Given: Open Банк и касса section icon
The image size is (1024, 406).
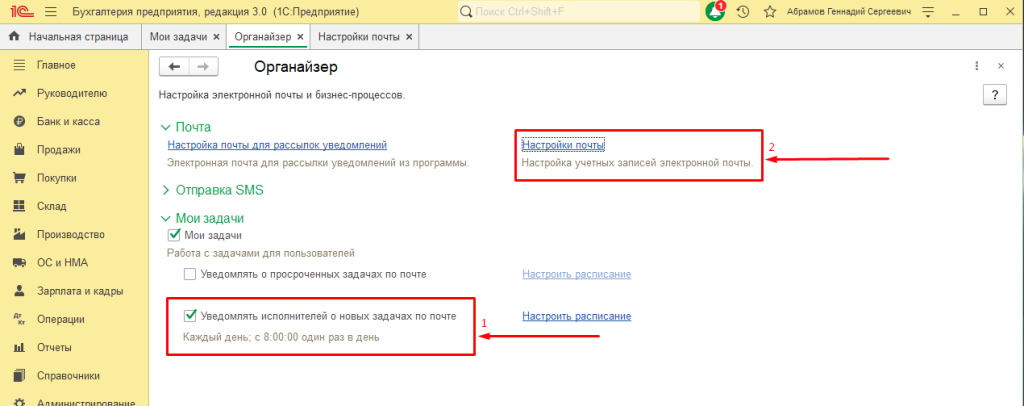Looking at the screenshot, I should 19,121.
